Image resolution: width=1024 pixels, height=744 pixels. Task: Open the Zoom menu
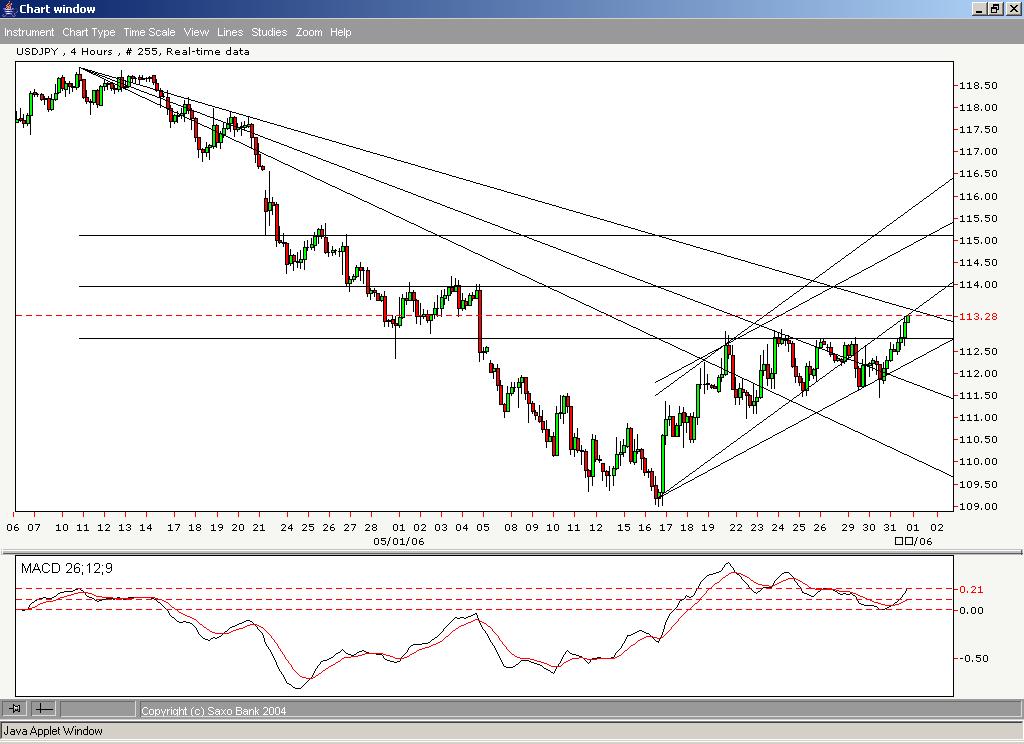pos(308,32)
